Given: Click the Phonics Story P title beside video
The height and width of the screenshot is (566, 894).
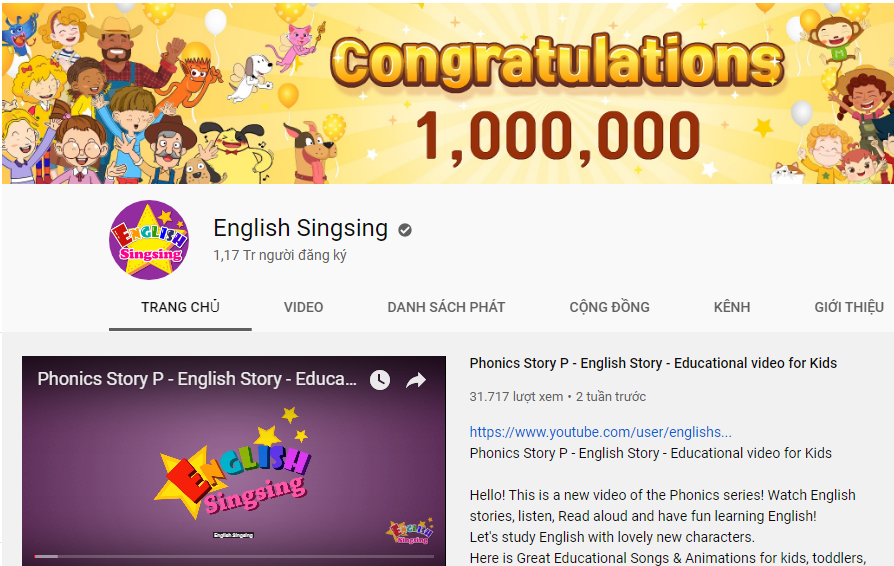Looking at the screenshot, I should point(653,363).
